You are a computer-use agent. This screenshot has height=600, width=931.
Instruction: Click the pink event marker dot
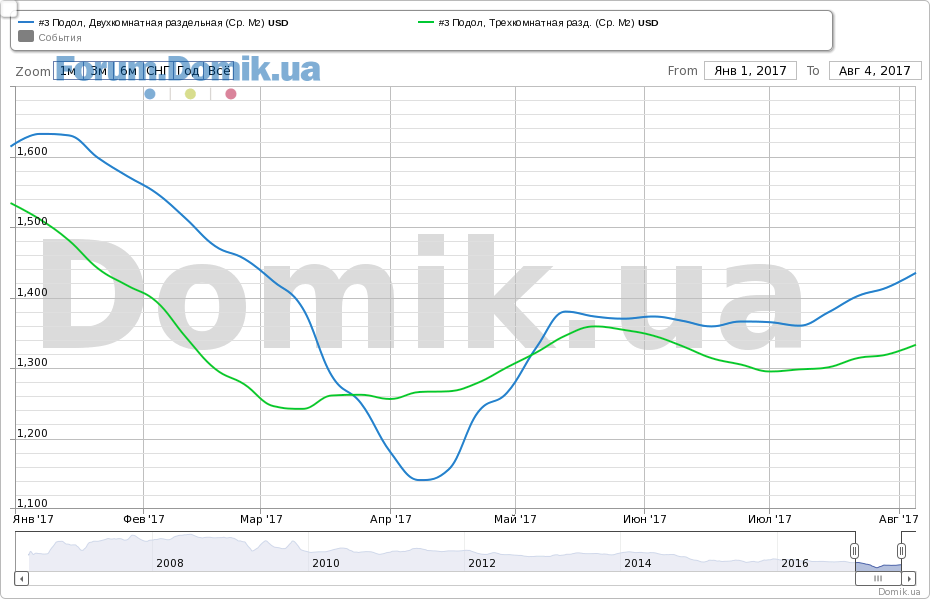231,94
